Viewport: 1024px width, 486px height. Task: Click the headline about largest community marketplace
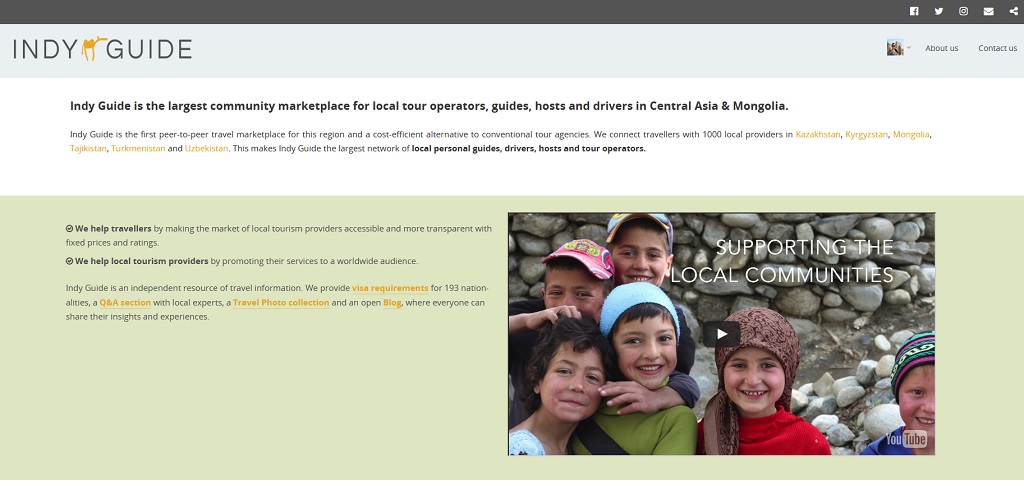point(429,106)
